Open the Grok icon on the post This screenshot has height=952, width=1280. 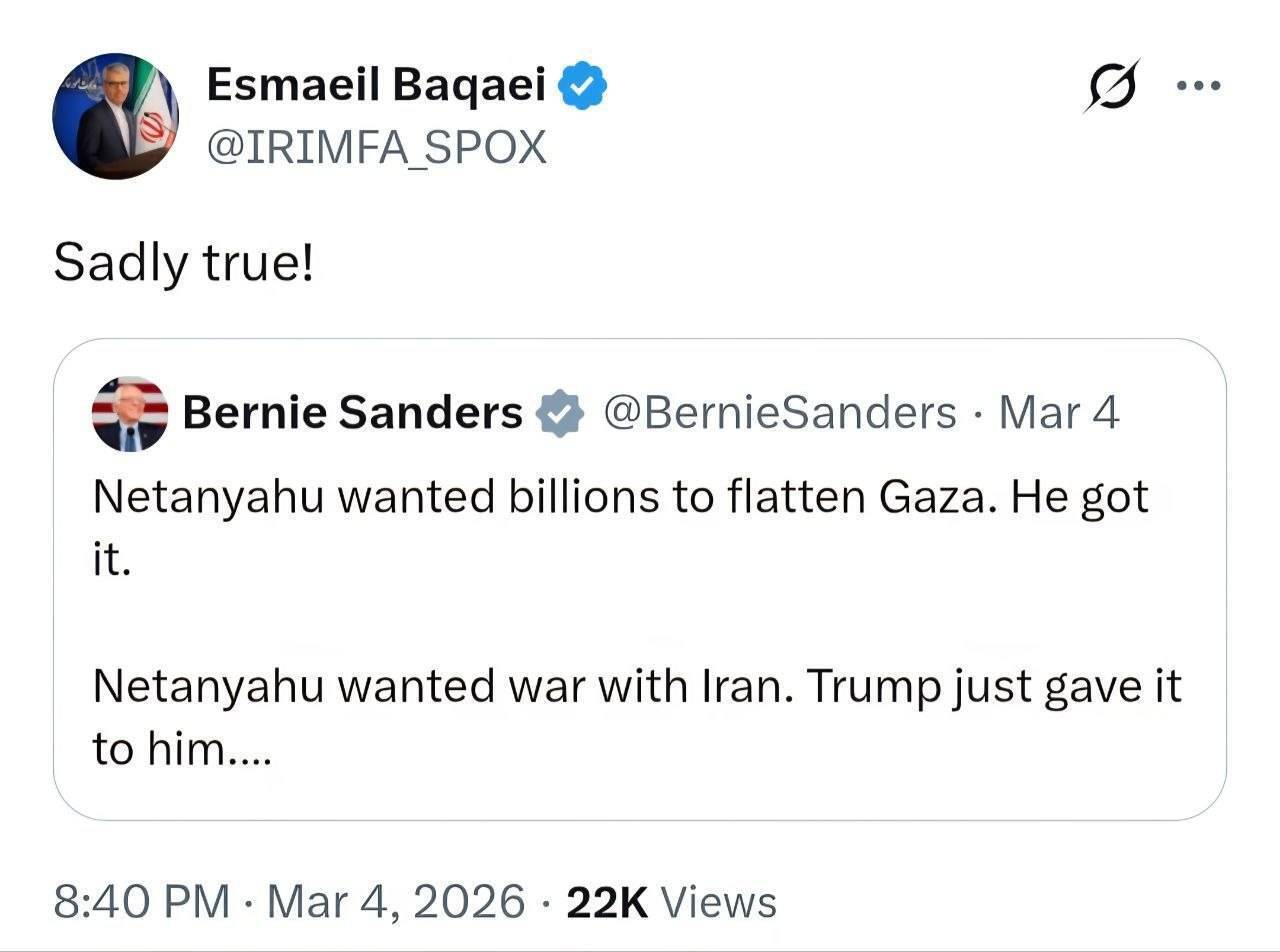point(1112,86)
